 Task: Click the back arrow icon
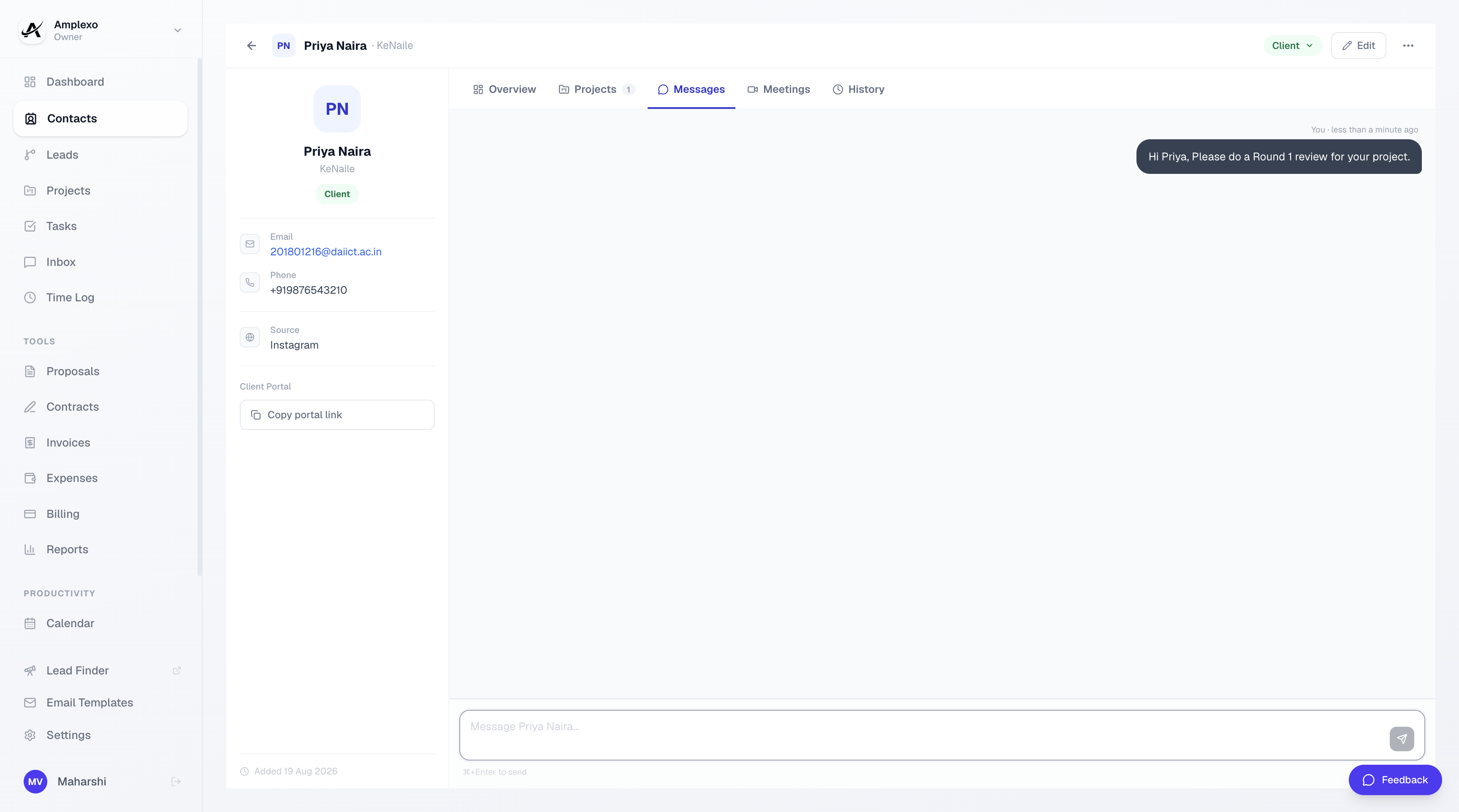(x=252, y=45)
